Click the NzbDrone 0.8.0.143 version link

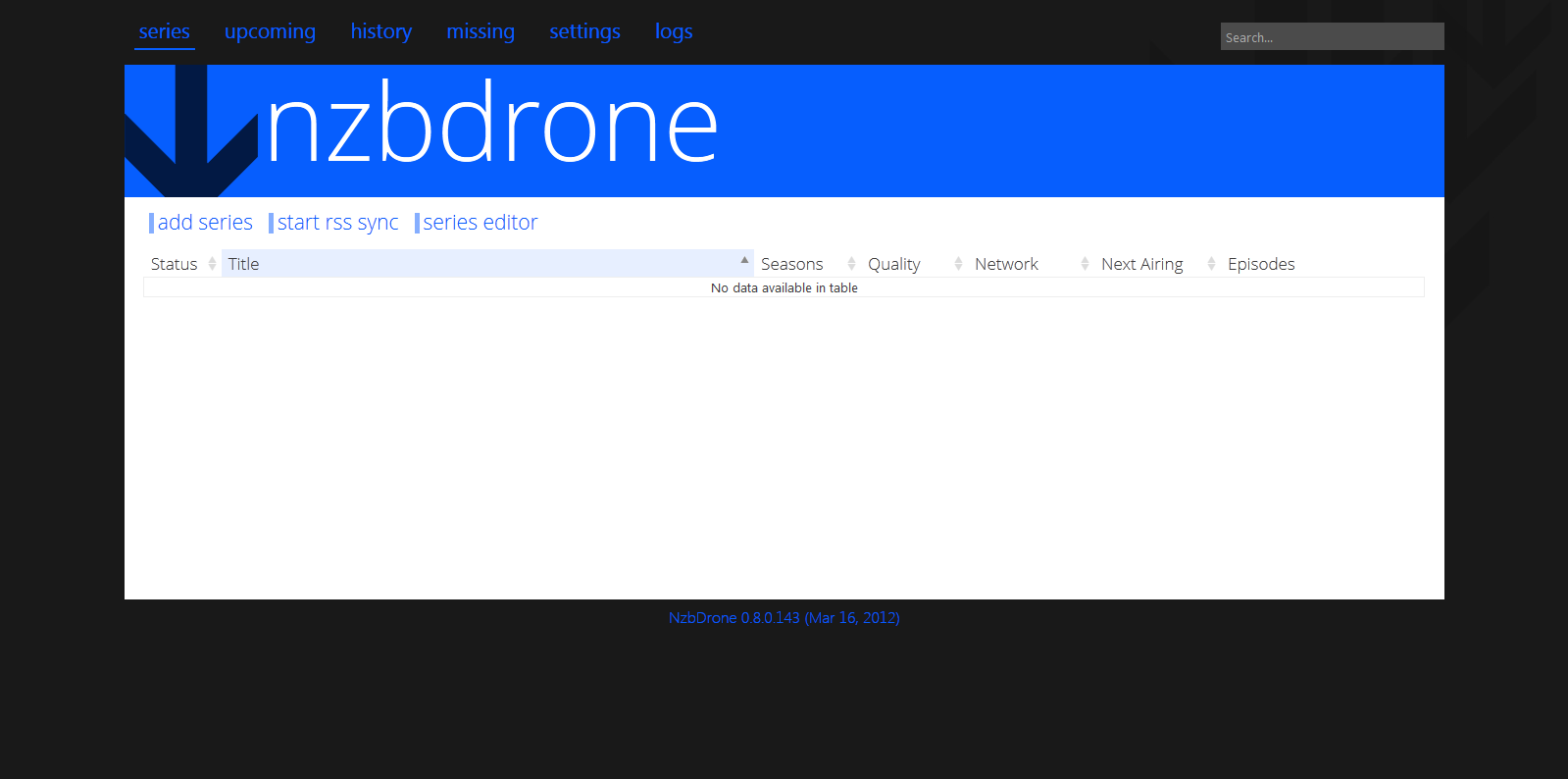point(784,618)
